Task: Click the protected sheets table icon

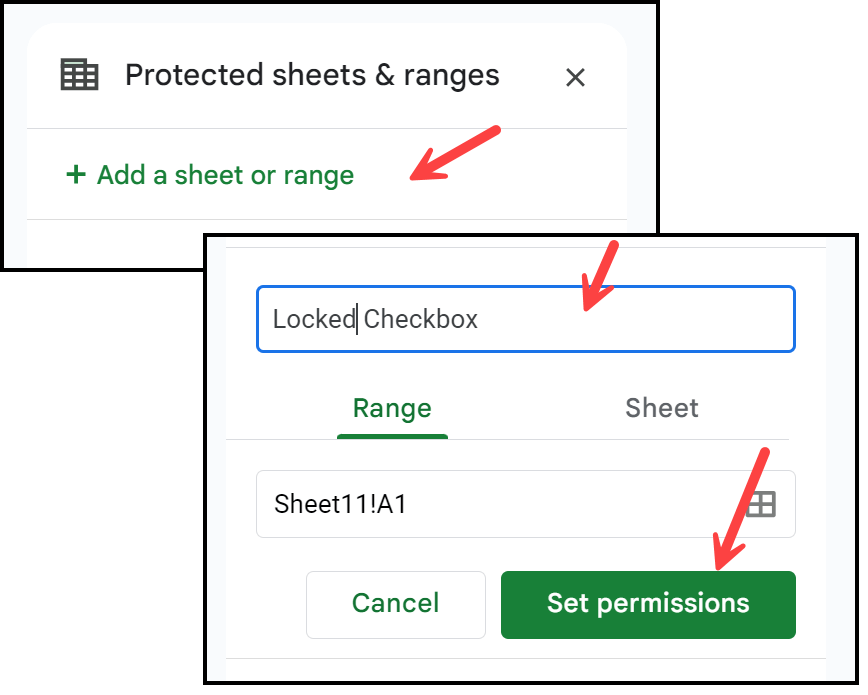Action: [x=79, y=74]
